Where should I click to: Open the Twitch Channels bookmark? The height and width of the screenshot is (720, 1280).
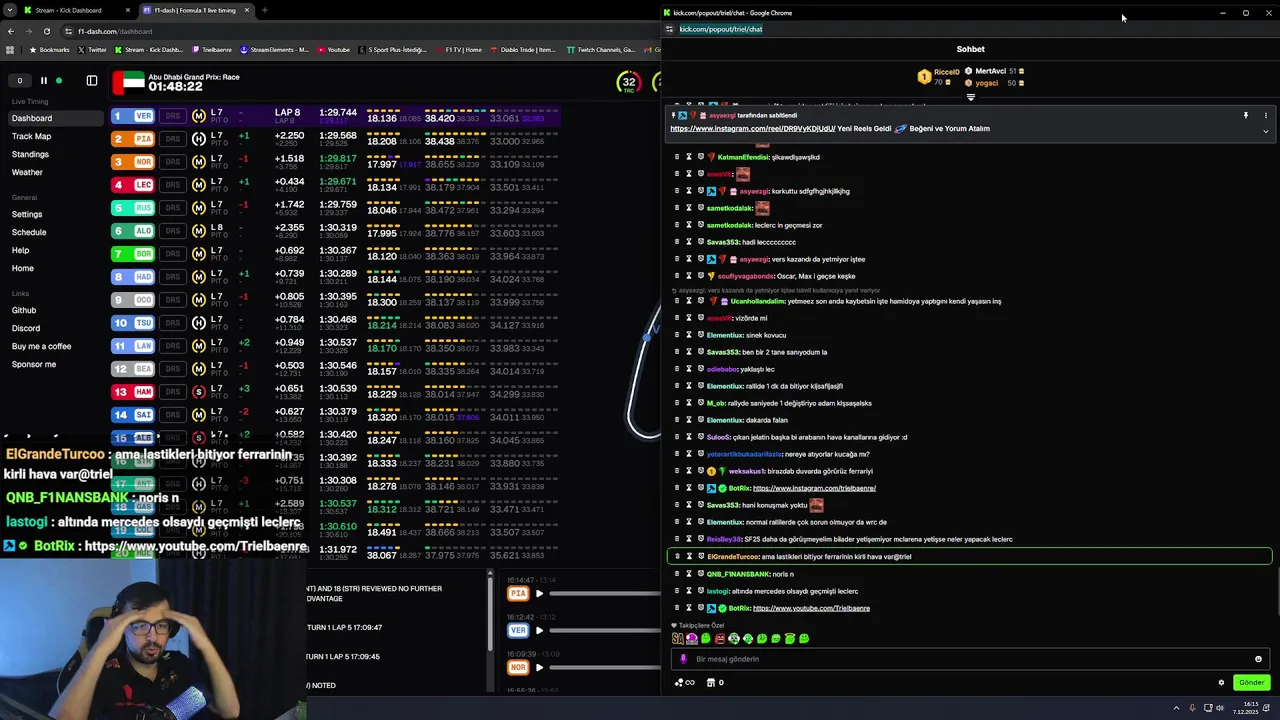coord(600,49)
